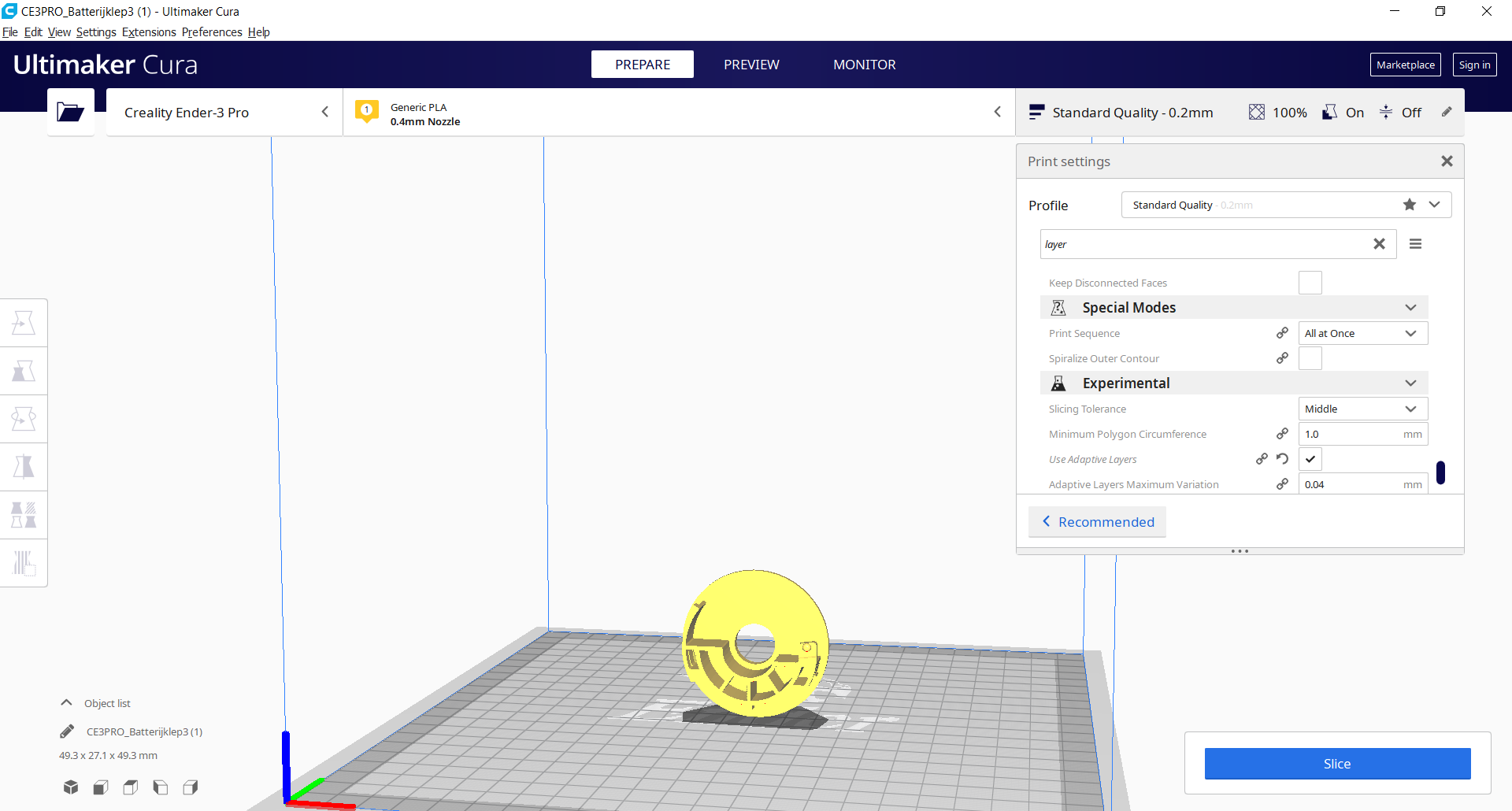Click the link icon beside Spiralize Outer Contour

click(x=1283, y=358)
